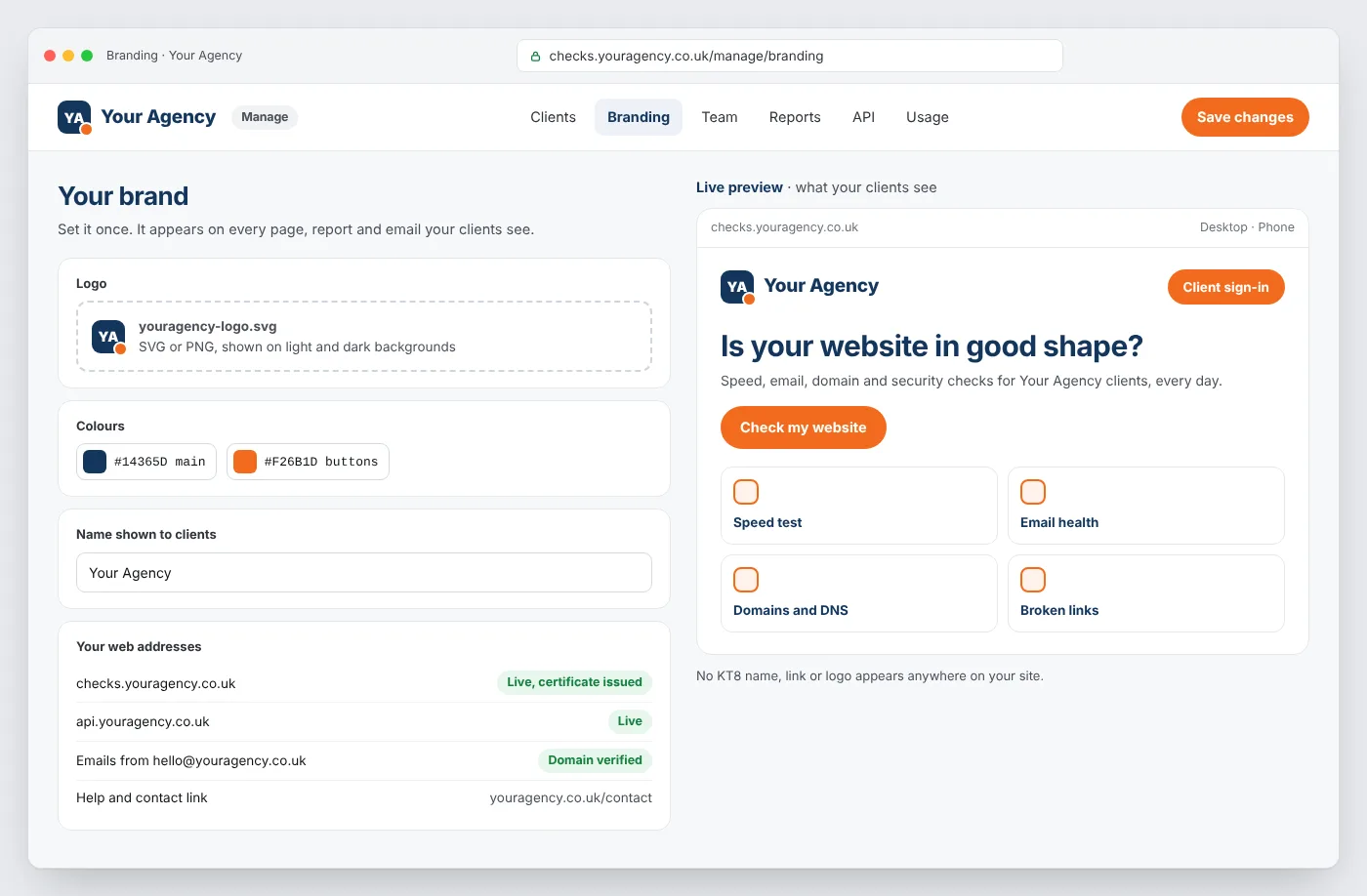Click the Broken links card icon

1033,580
